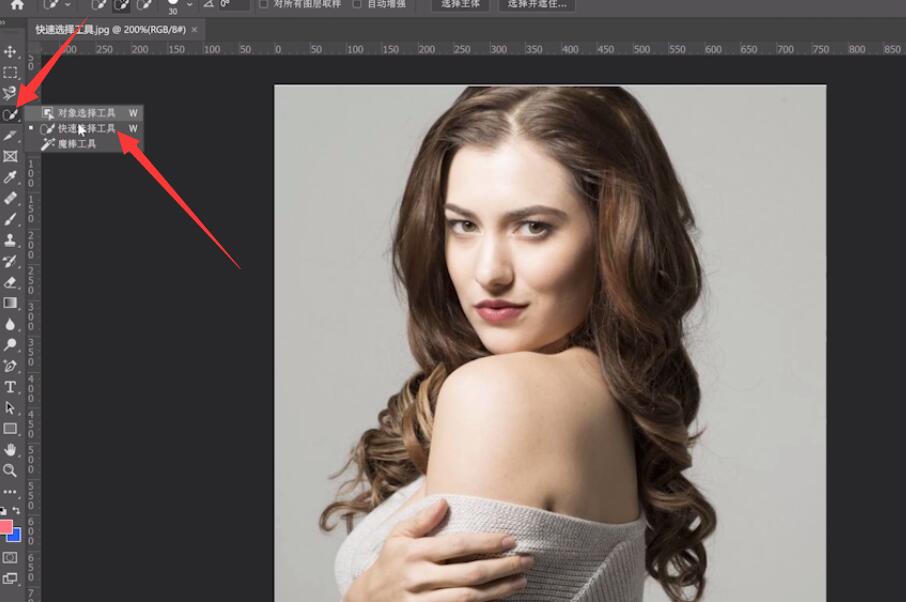Select the Eraser tool

click(x=10, y=282)
